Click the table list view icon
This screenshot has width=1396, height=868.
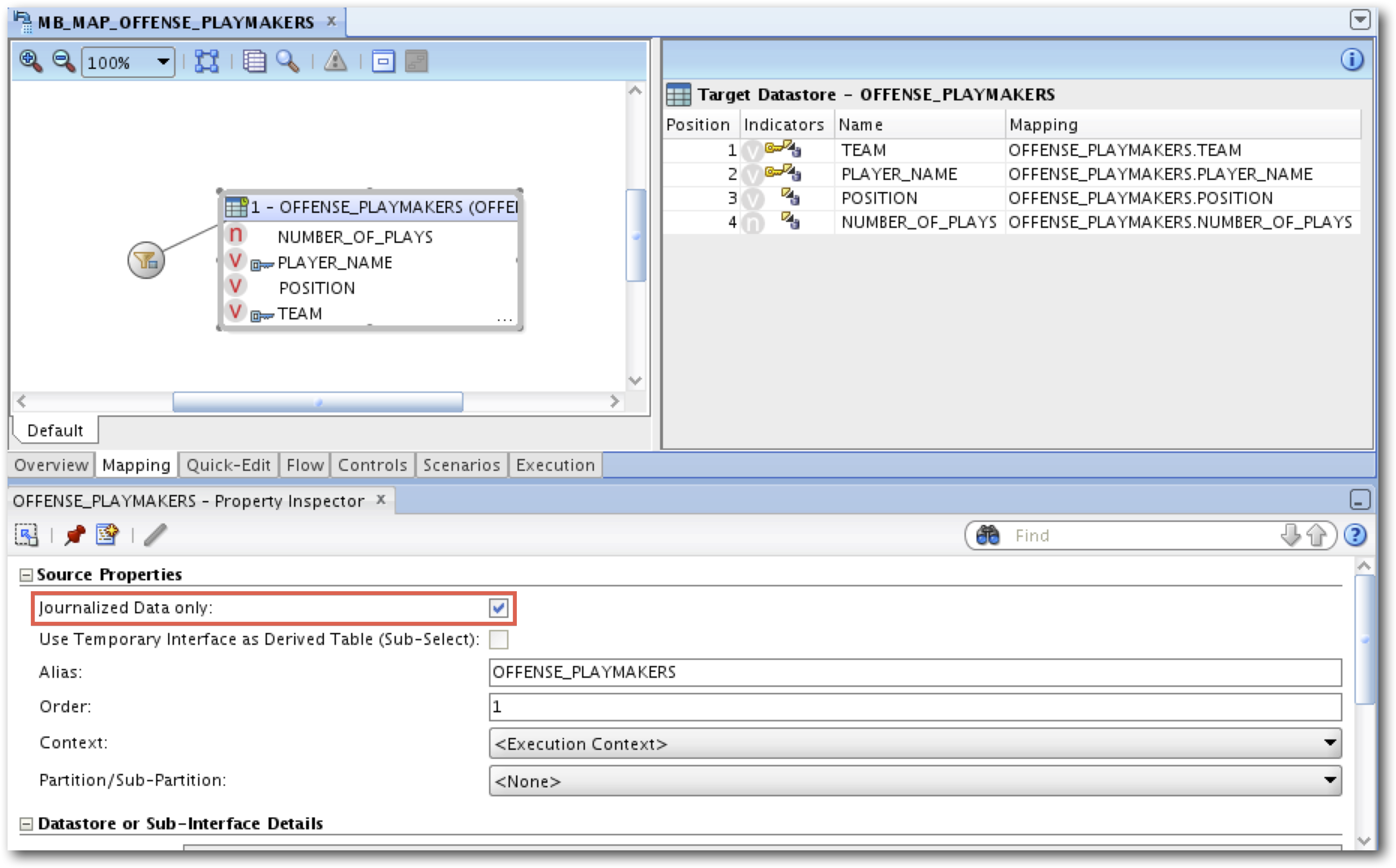254,61
